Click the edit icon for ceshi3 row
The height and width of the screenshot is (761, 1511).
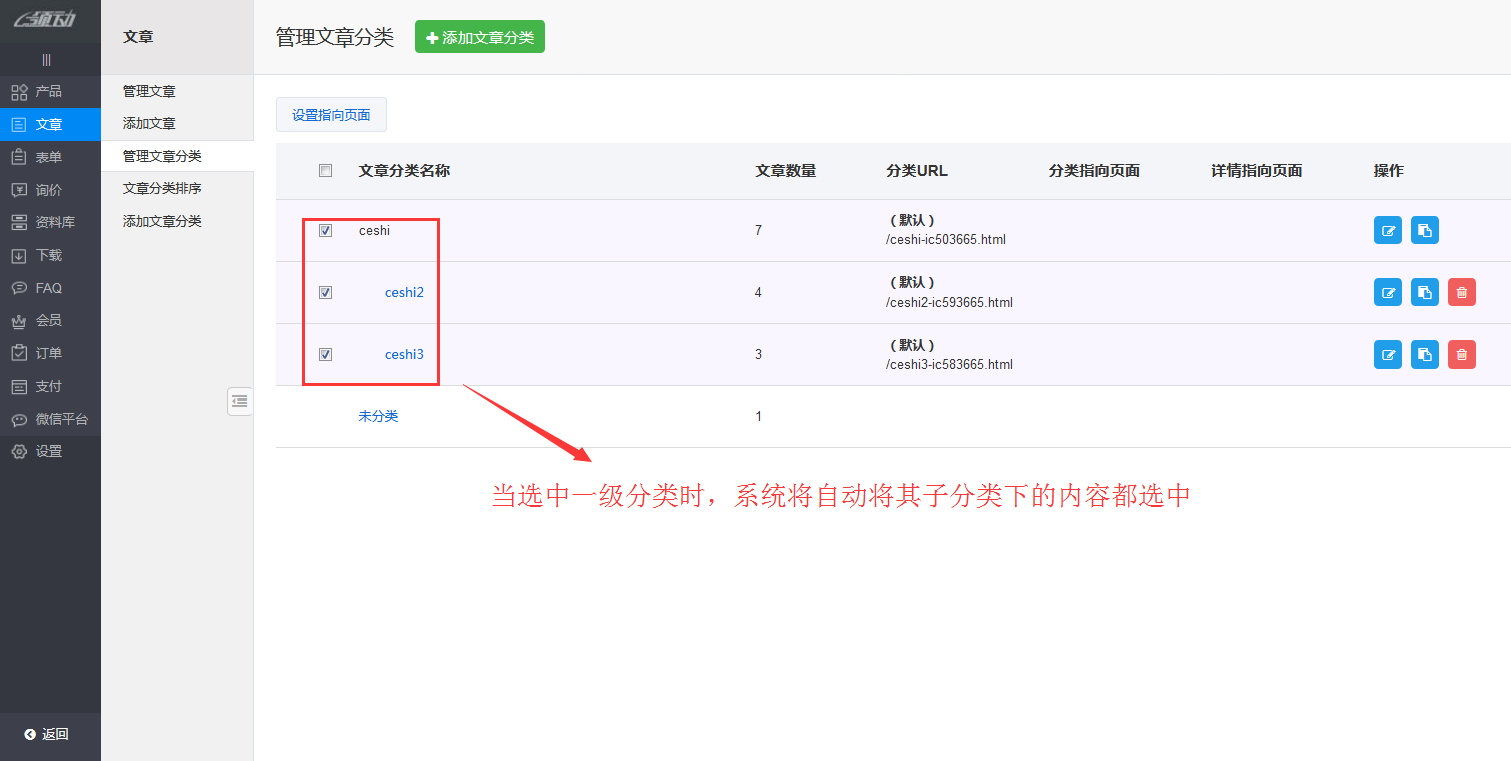1387,354
